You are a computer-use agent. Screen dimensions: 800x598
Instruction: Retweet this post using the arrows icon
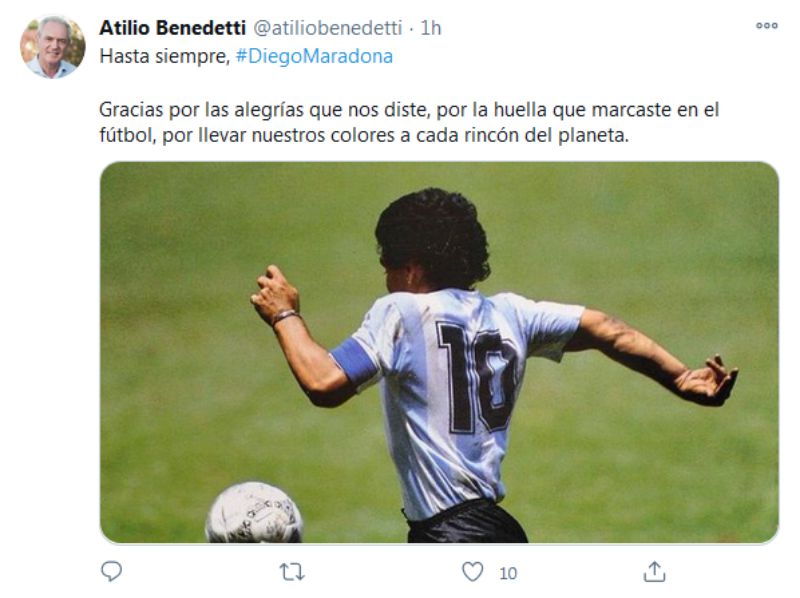292,572
